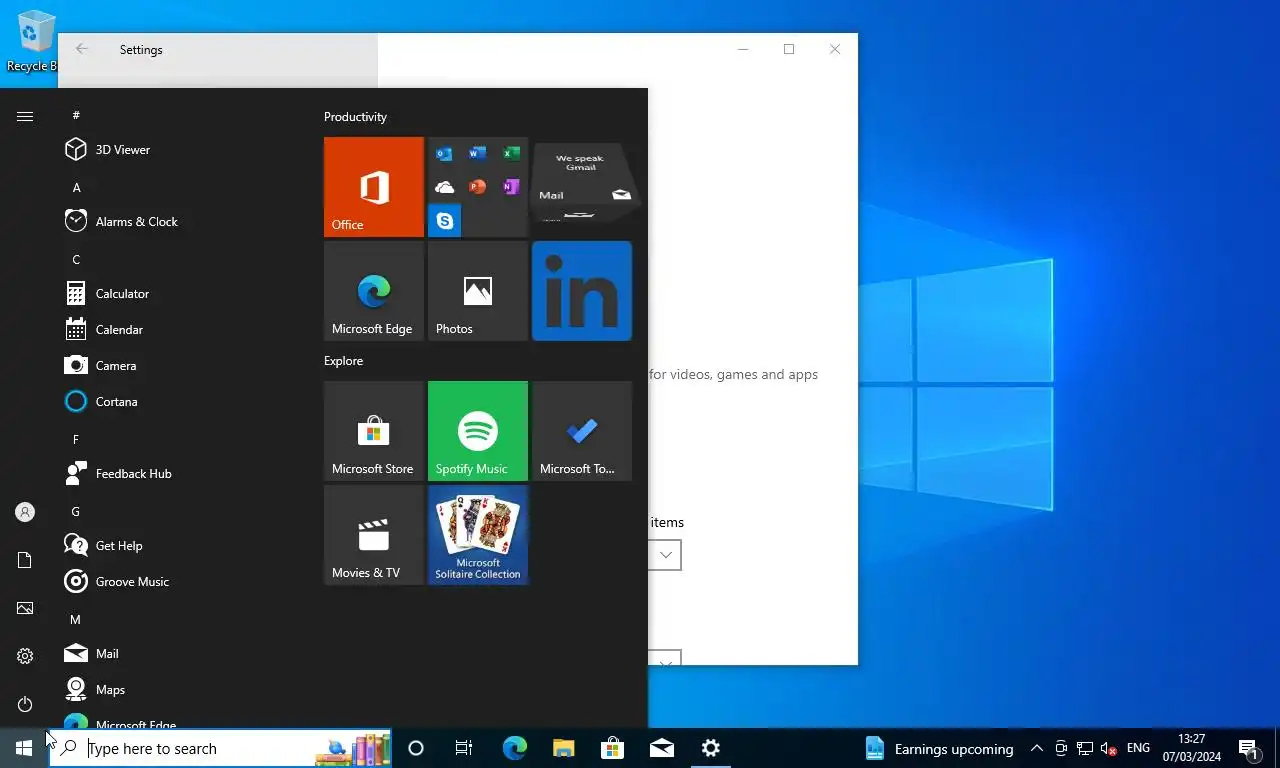
Task: Open the notification action center
Action: (1248, 748)
